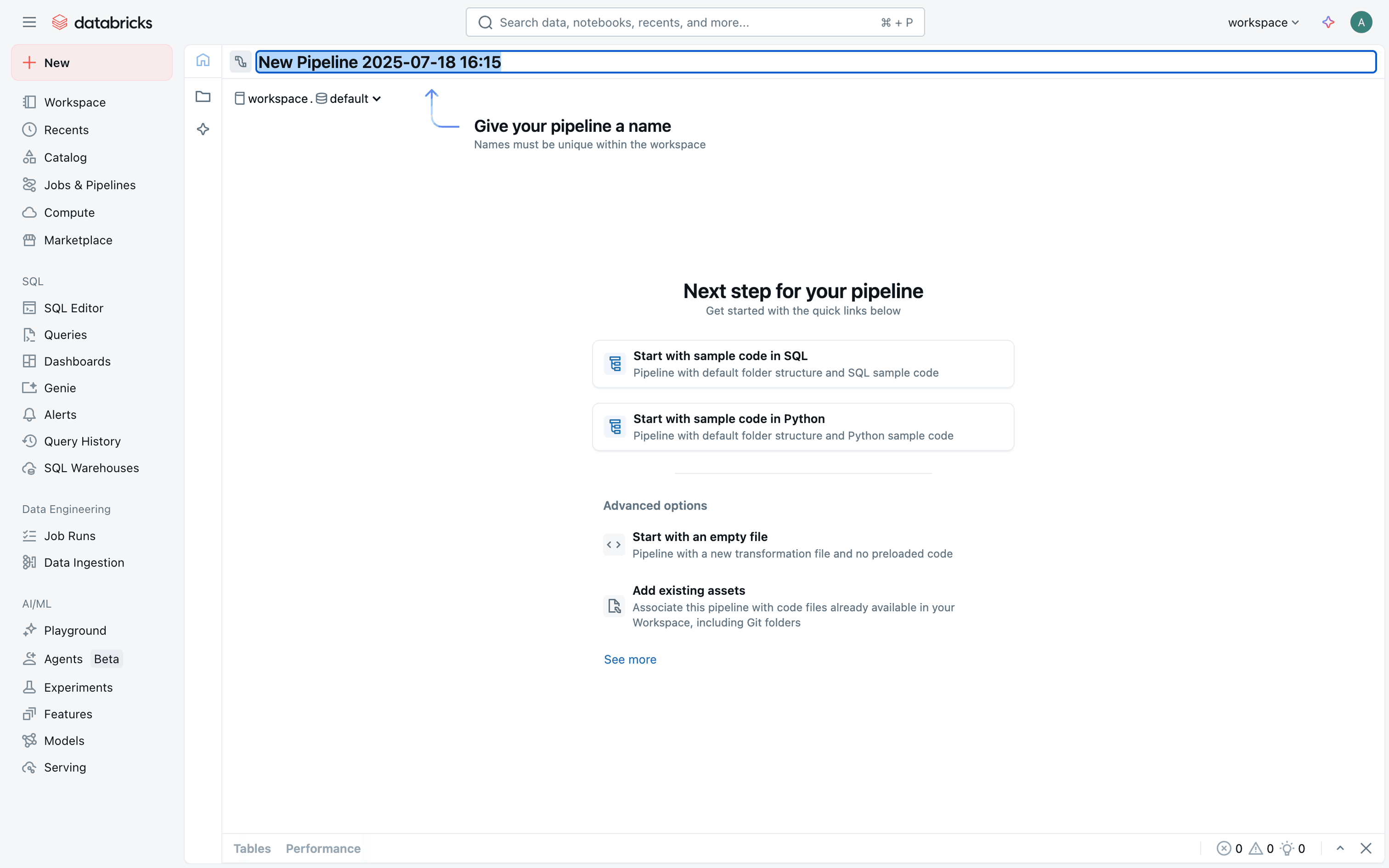Switch to the Tables tab
This screenshot has height=868, width=1389.
(252, 849)
